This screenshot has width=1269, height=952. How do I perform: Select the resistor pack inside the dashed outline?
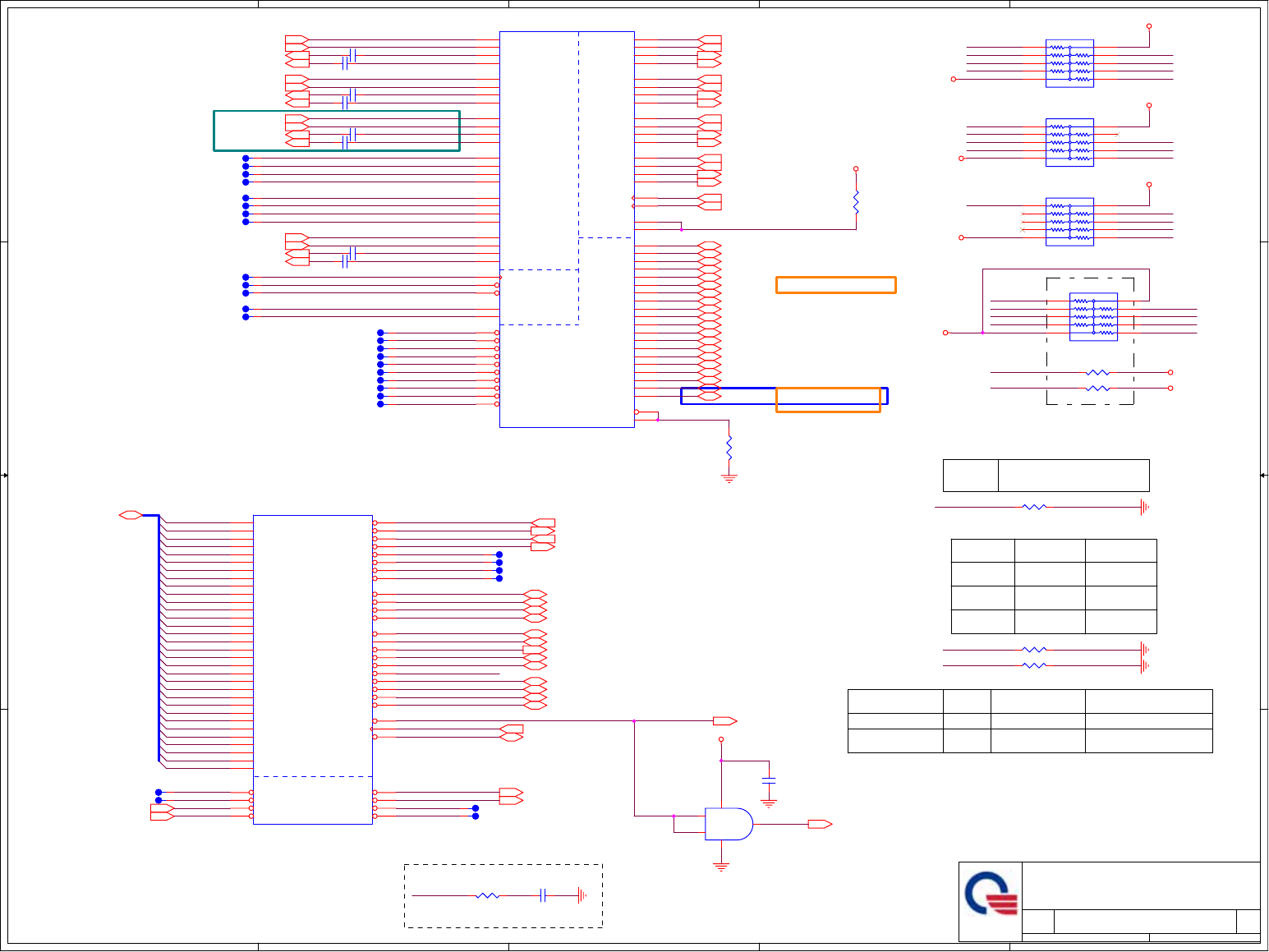[1093, 317]
